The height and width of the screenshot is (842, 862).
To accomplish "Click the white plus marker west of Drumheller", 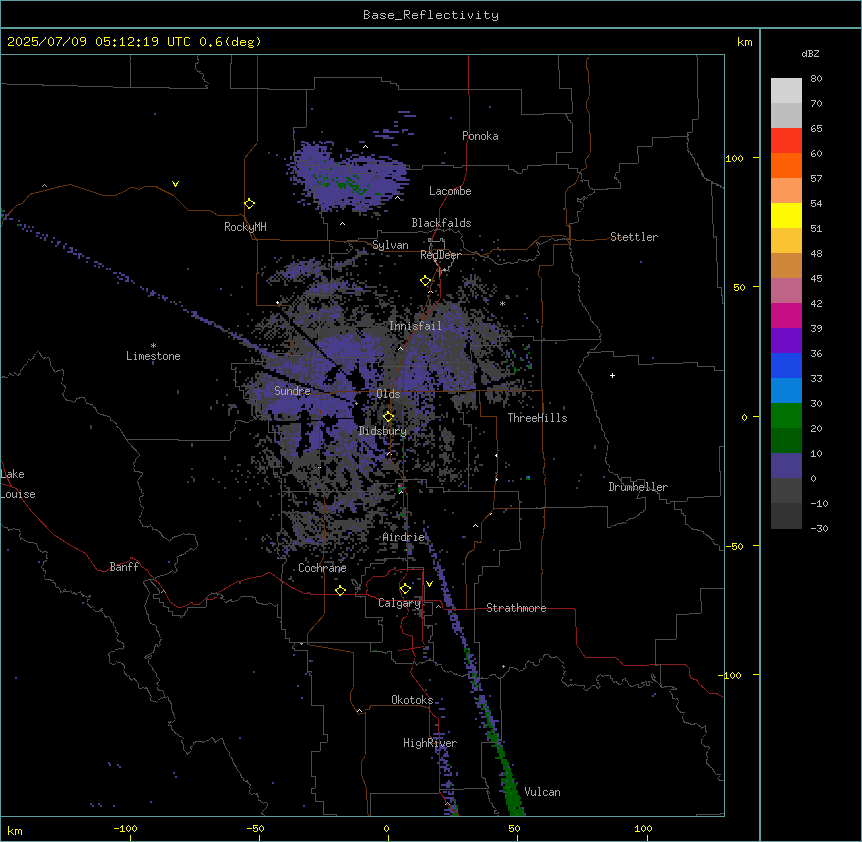I will 612,375.
